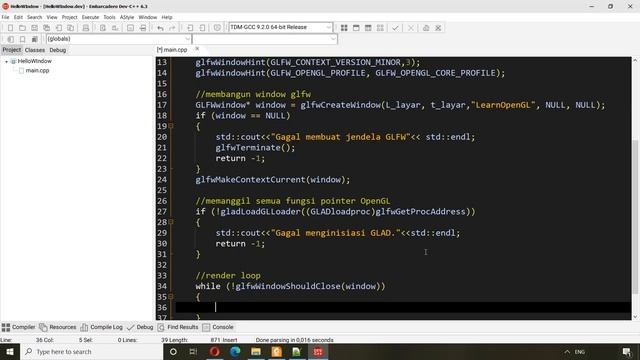The height and width of the screenshot is (360, 640).
Task: Click the editor vertical scrollbar thumb
Action: click(635, 216)
